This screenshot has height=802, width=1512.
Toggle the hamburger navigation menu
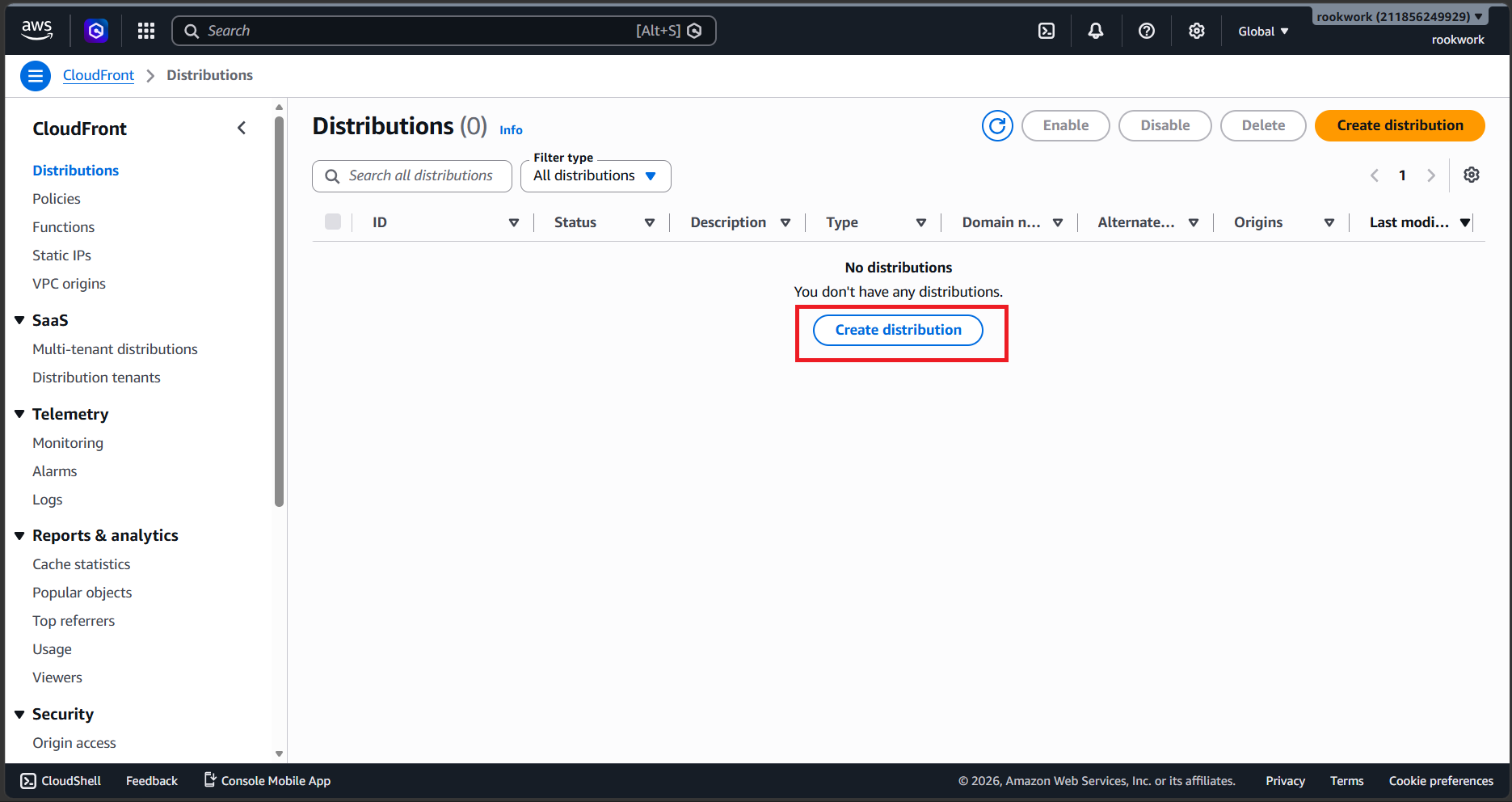[35, 76]
